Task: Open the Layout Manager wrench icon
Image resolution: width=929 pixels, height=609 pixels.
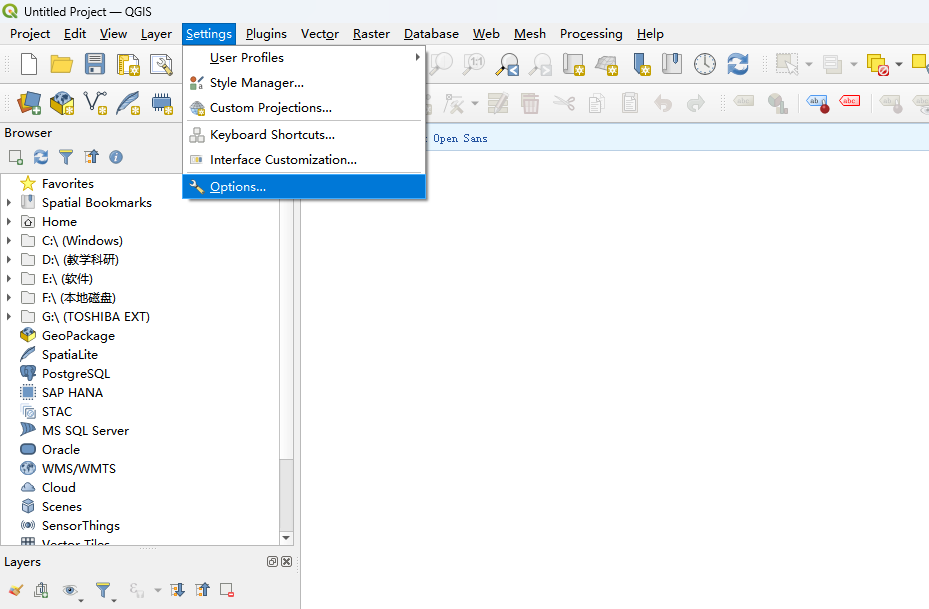Action: click(161, 64)
